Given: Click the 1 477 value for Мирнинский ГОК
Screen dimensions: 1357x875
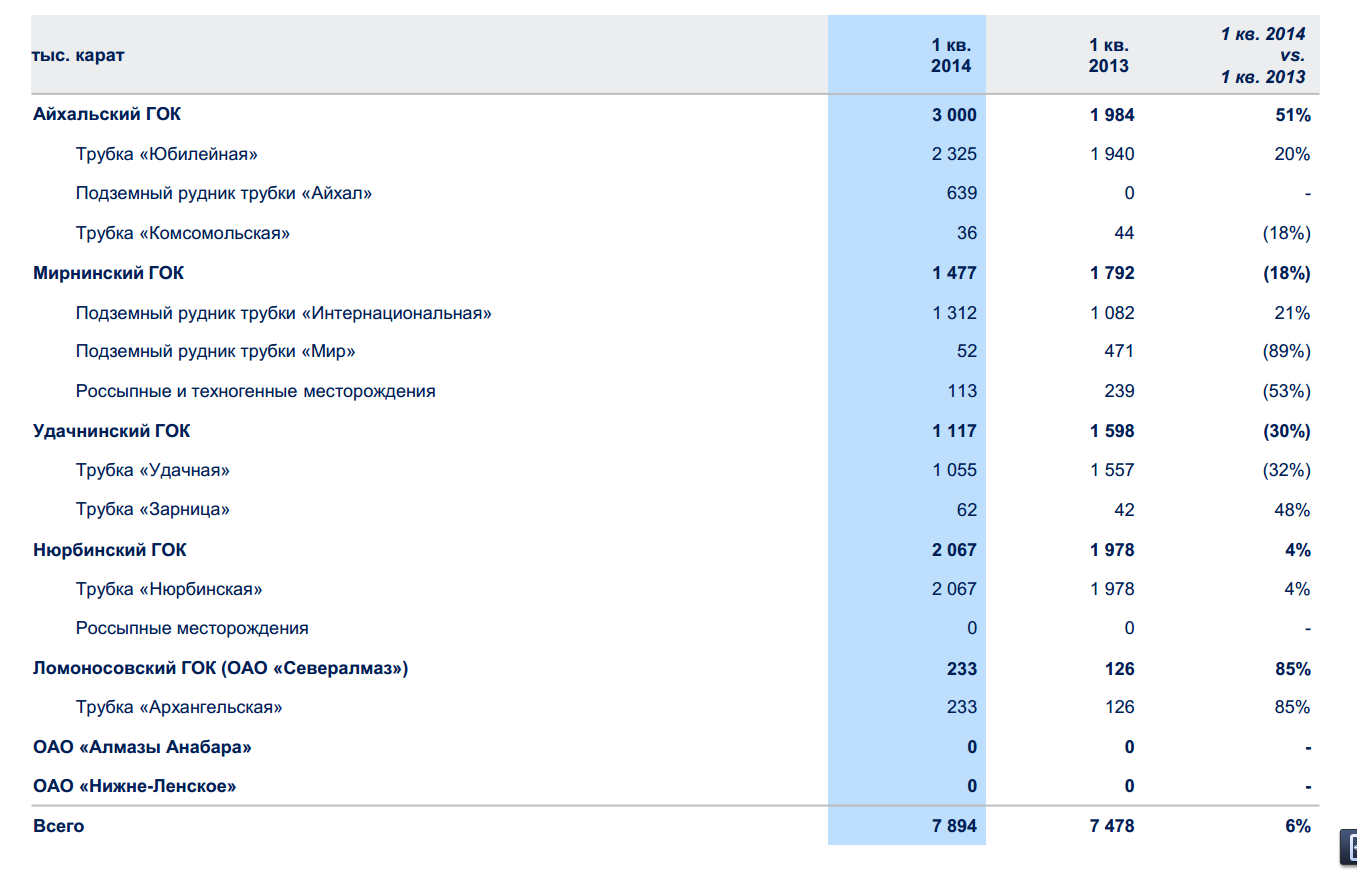Looking at the screenshot, I should click(954, 273).
